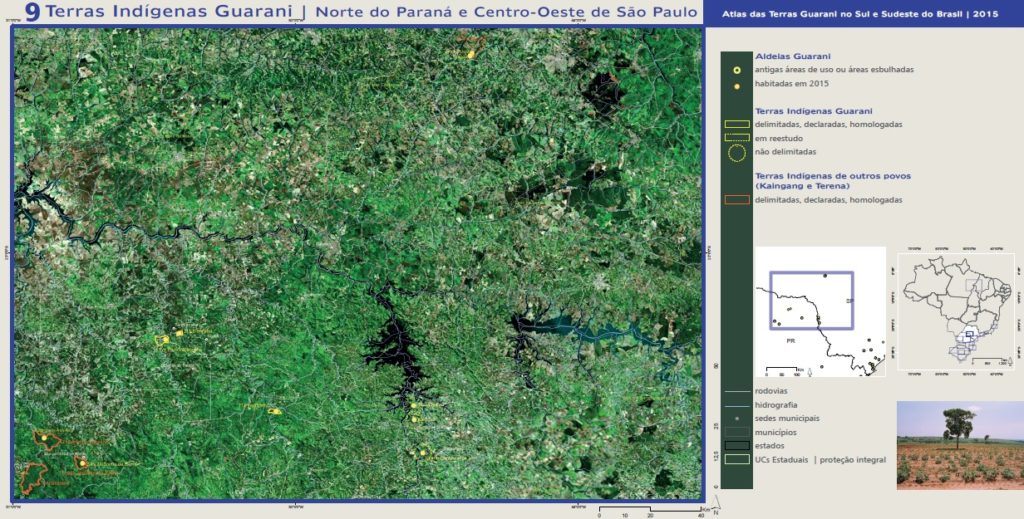Click the 'municípios' box symbol in legend

737,432
